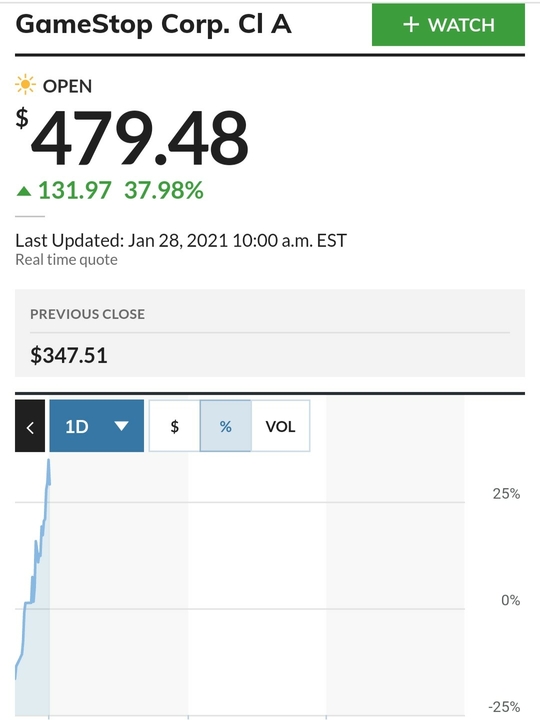This screenshot has width=540, height=720.
Task: Show the VOL volume chart
Action: (280, 426)
